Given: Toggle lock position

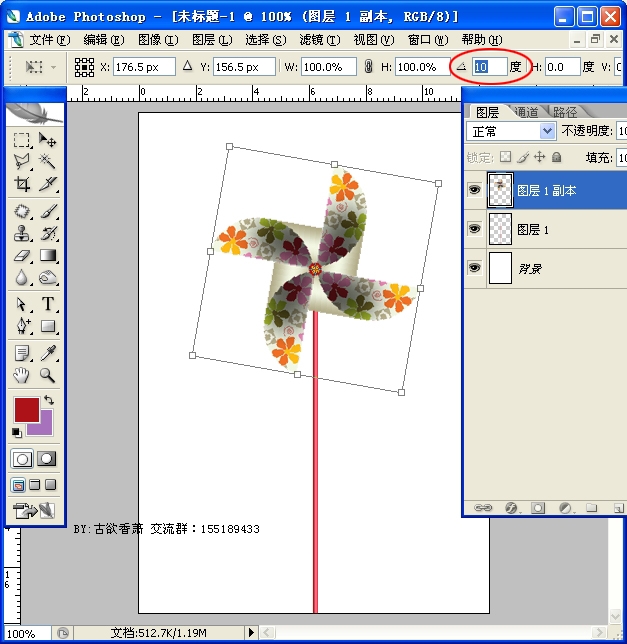Looking at the screenshot, I should (x=540, y=157).
